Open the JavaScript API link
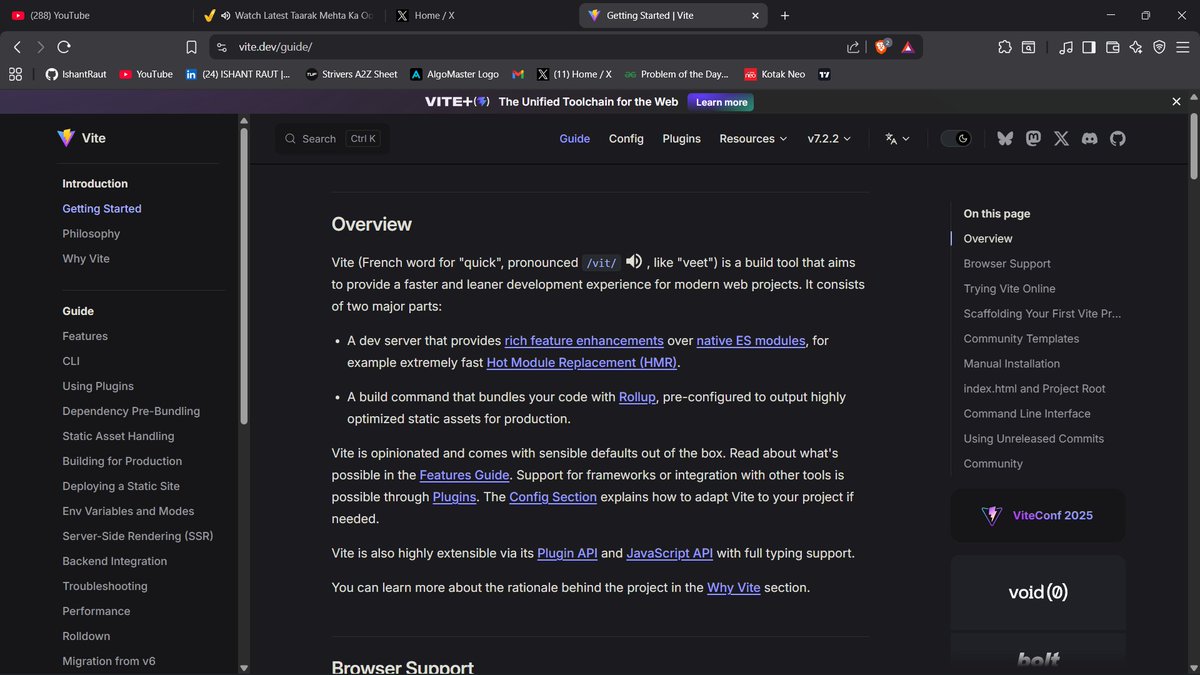1200x675 pixels. coord(670,553)
